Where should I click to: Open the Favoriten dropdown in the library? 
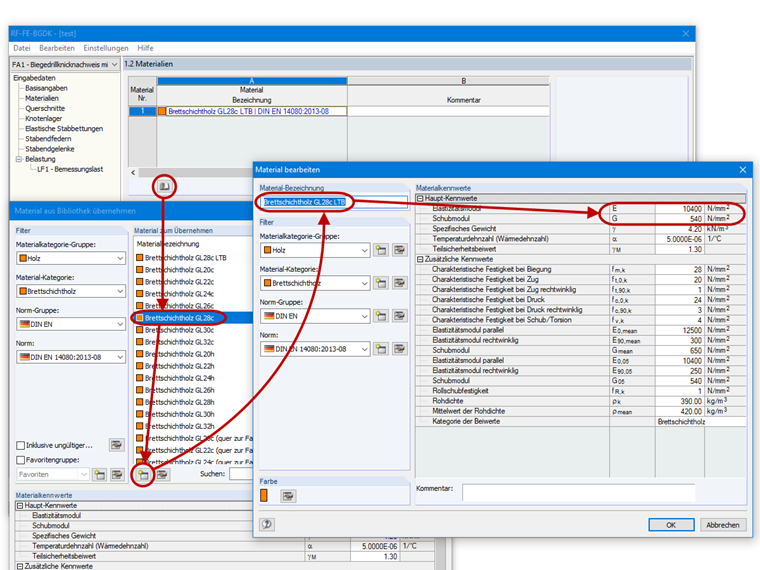coord(84,475)
